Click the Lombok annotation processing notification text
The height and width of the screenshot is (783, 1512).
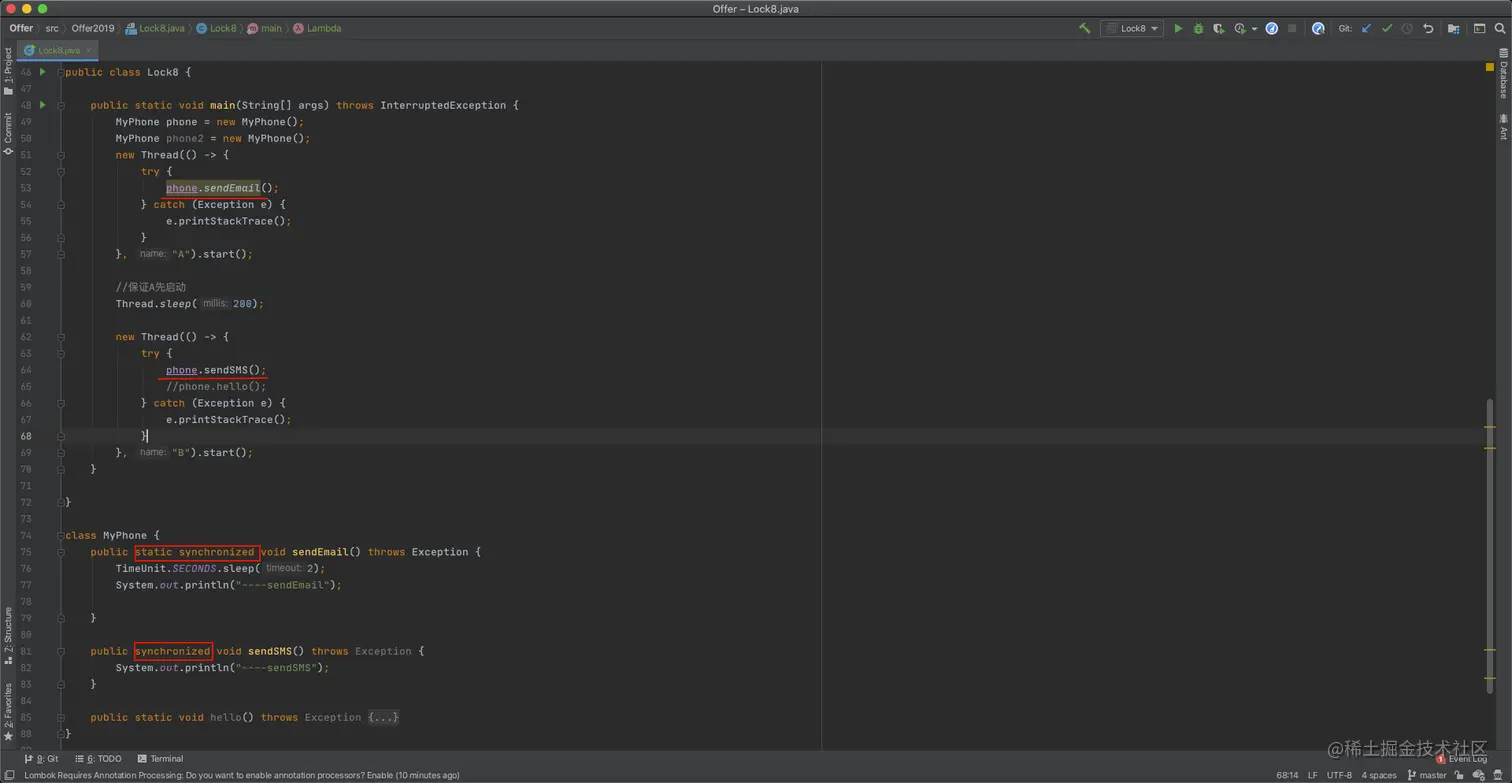point(242,775)
